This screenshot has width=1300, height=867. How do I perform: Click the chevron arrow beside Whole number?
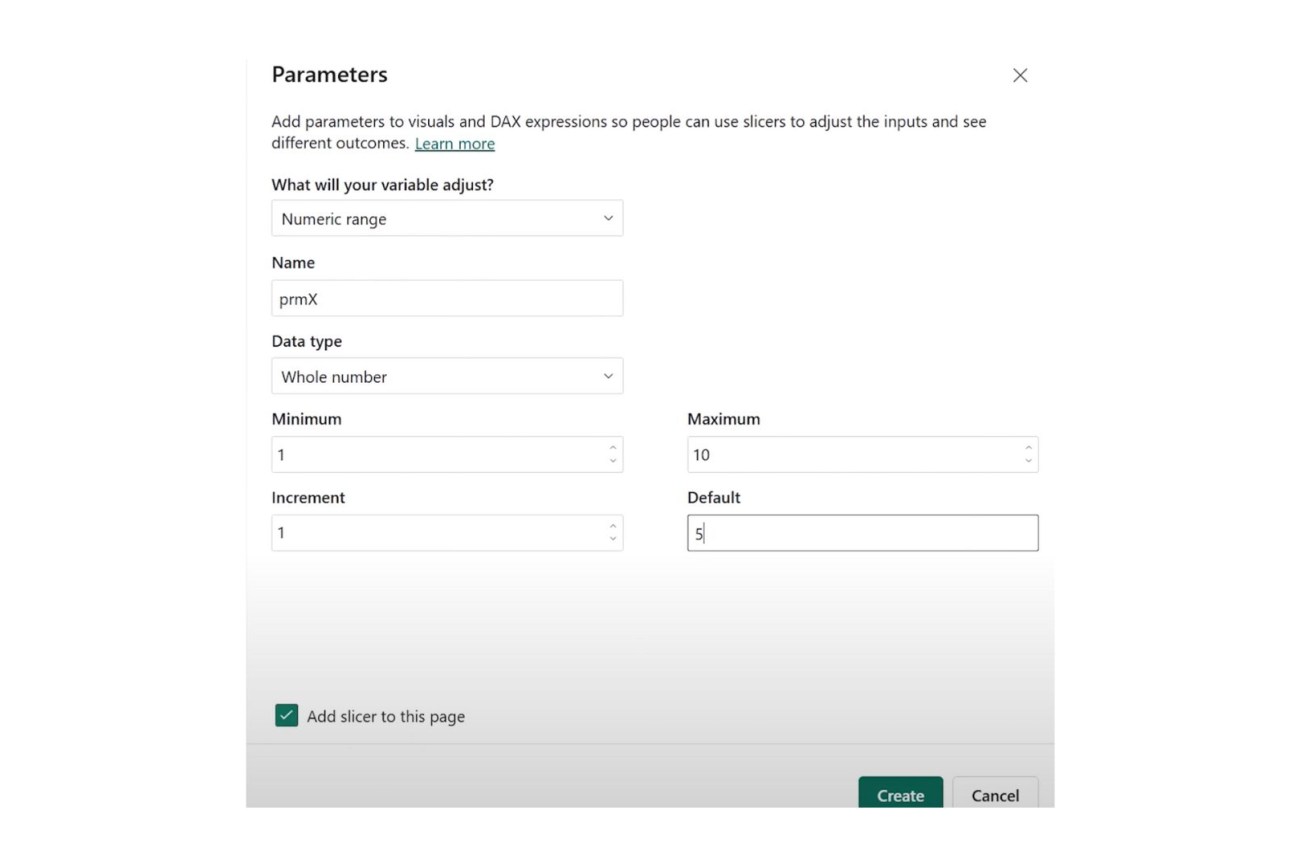click(608, 376)
